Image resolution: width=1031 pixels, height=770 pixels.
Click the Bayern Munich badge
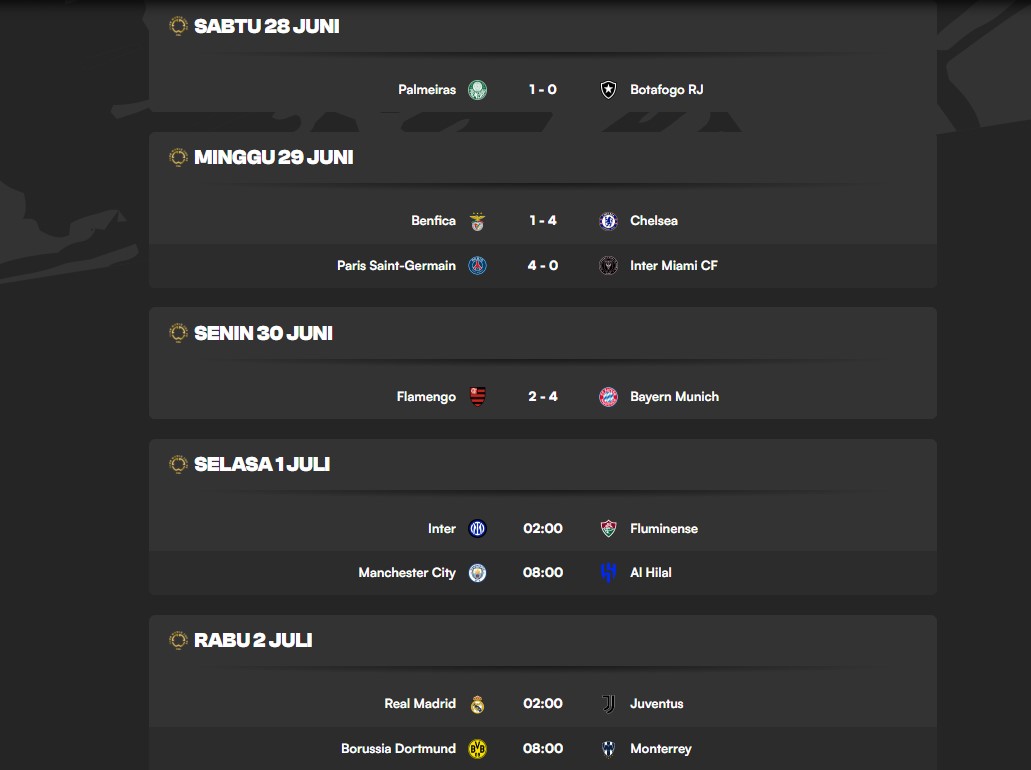608,397
